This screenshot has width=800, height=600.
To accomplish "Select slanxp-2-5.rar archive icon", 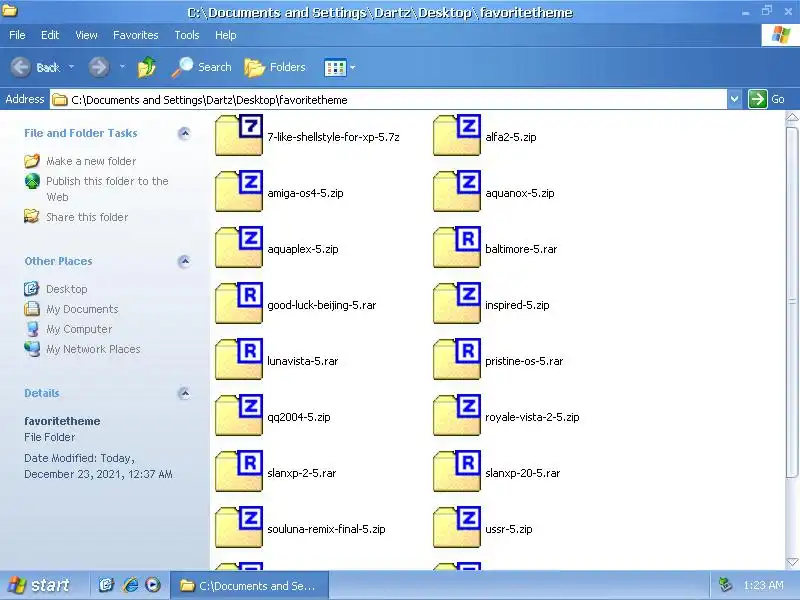I will (239, 471).
